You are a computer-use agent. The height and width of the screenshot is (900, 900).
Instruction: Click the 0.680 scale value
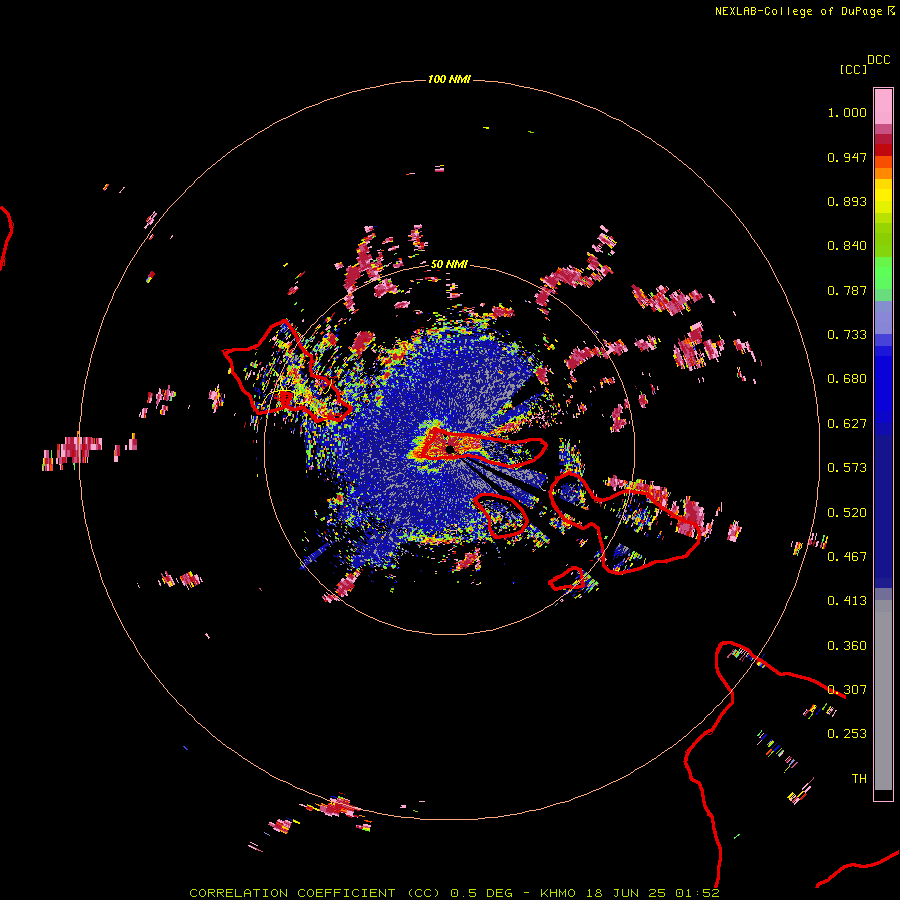click(847, 379)
